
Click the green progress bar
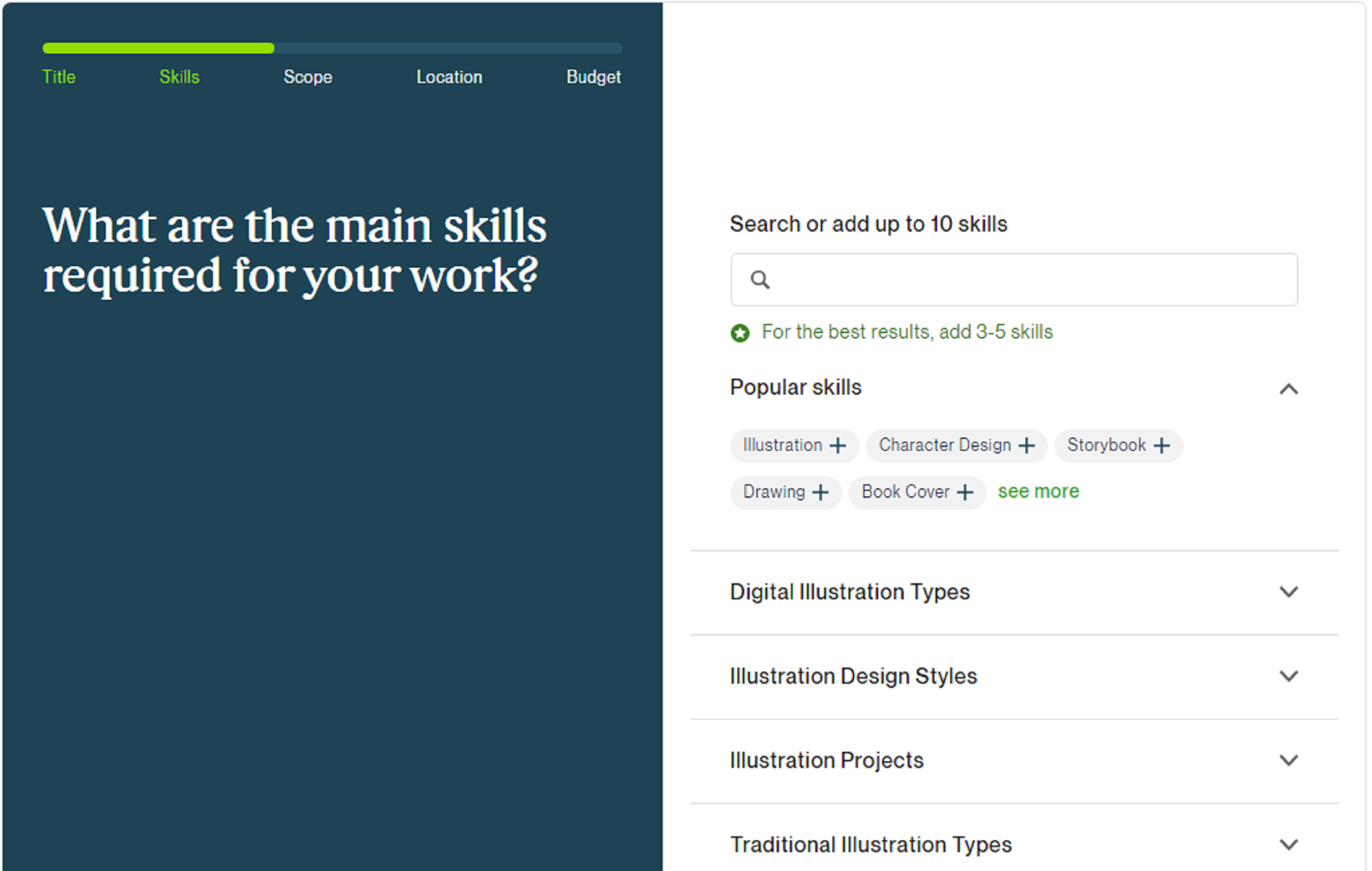[158, 49]
